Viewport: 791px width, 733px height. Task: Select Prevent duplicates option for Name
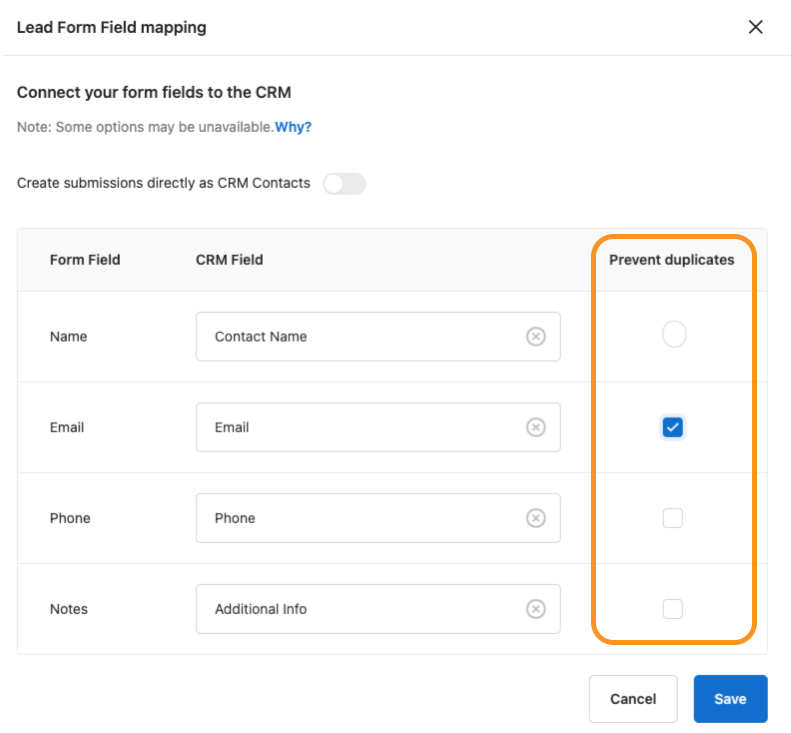pyautogui.click(x=674, y=335)
